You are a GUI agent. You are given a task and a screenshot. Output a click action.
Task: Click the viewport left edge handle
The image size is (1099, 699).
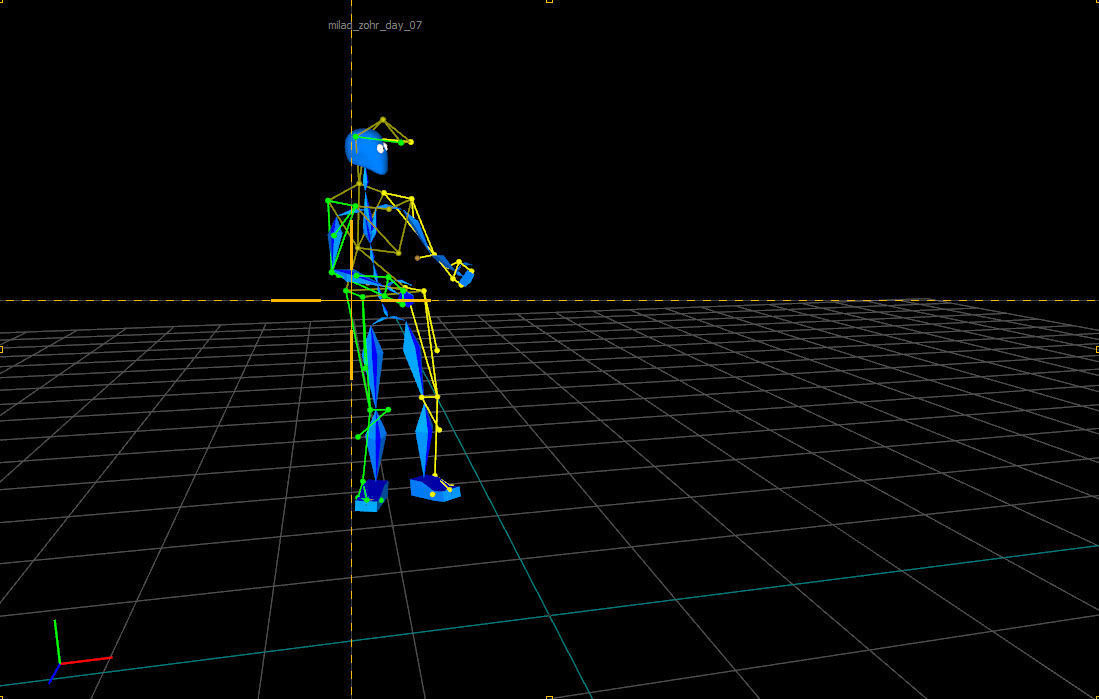pyautogui.click(x=2, y=349)
